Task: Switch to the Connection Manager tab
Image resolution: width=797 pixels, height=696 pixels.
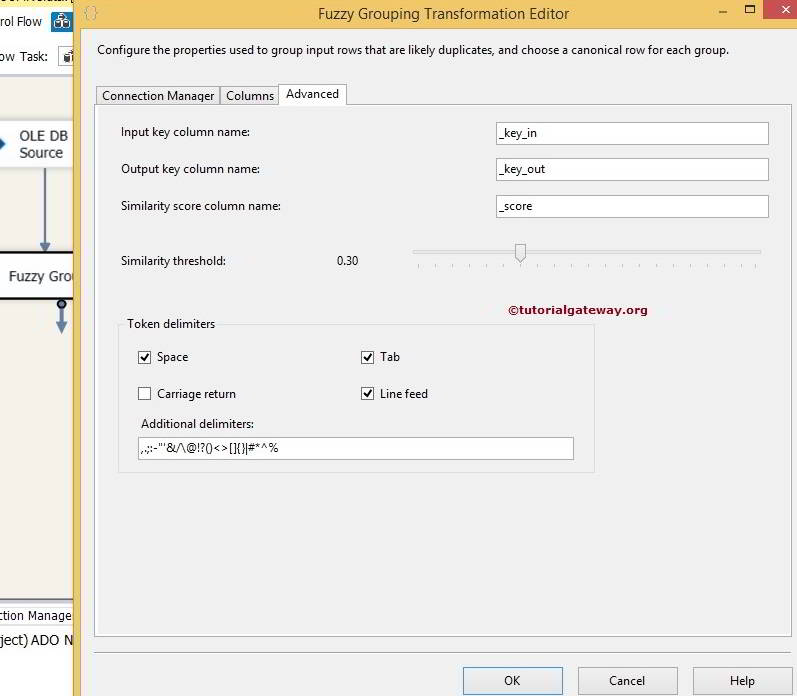Action: pyautogui.click(x=158, y=96)
